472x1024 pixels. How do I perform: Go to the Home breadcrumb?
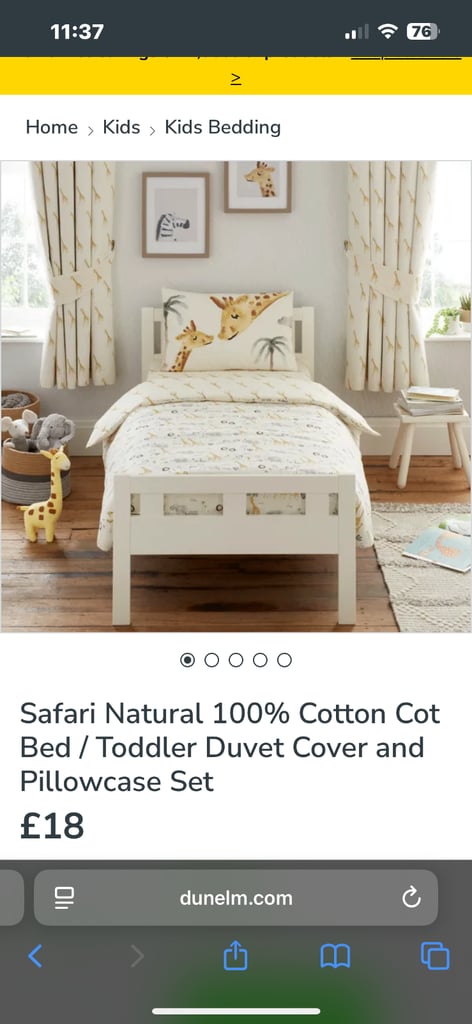coord(52,127)
